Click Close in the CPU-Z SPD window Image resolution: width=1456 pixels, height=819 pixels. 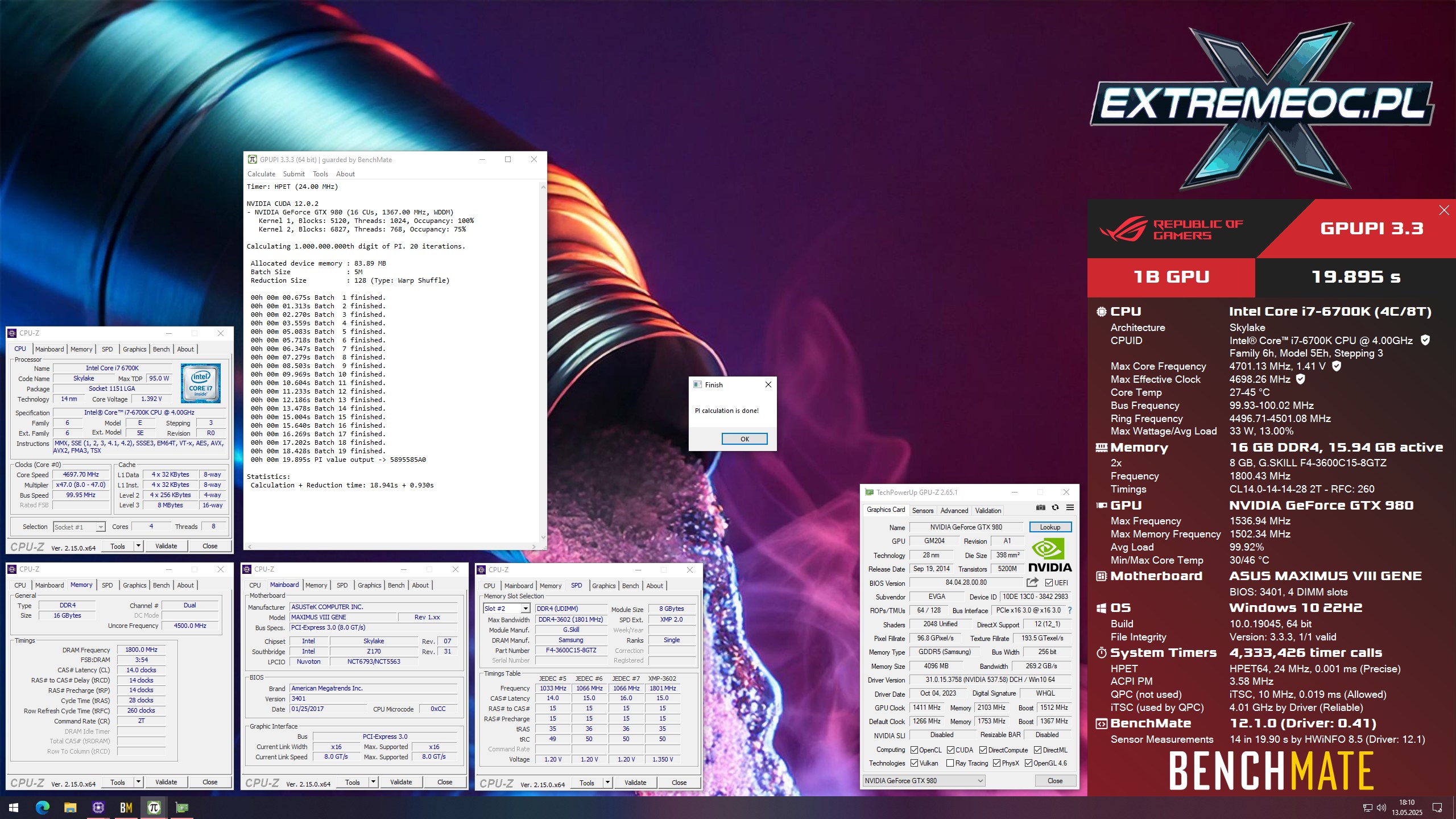[679, 783]
